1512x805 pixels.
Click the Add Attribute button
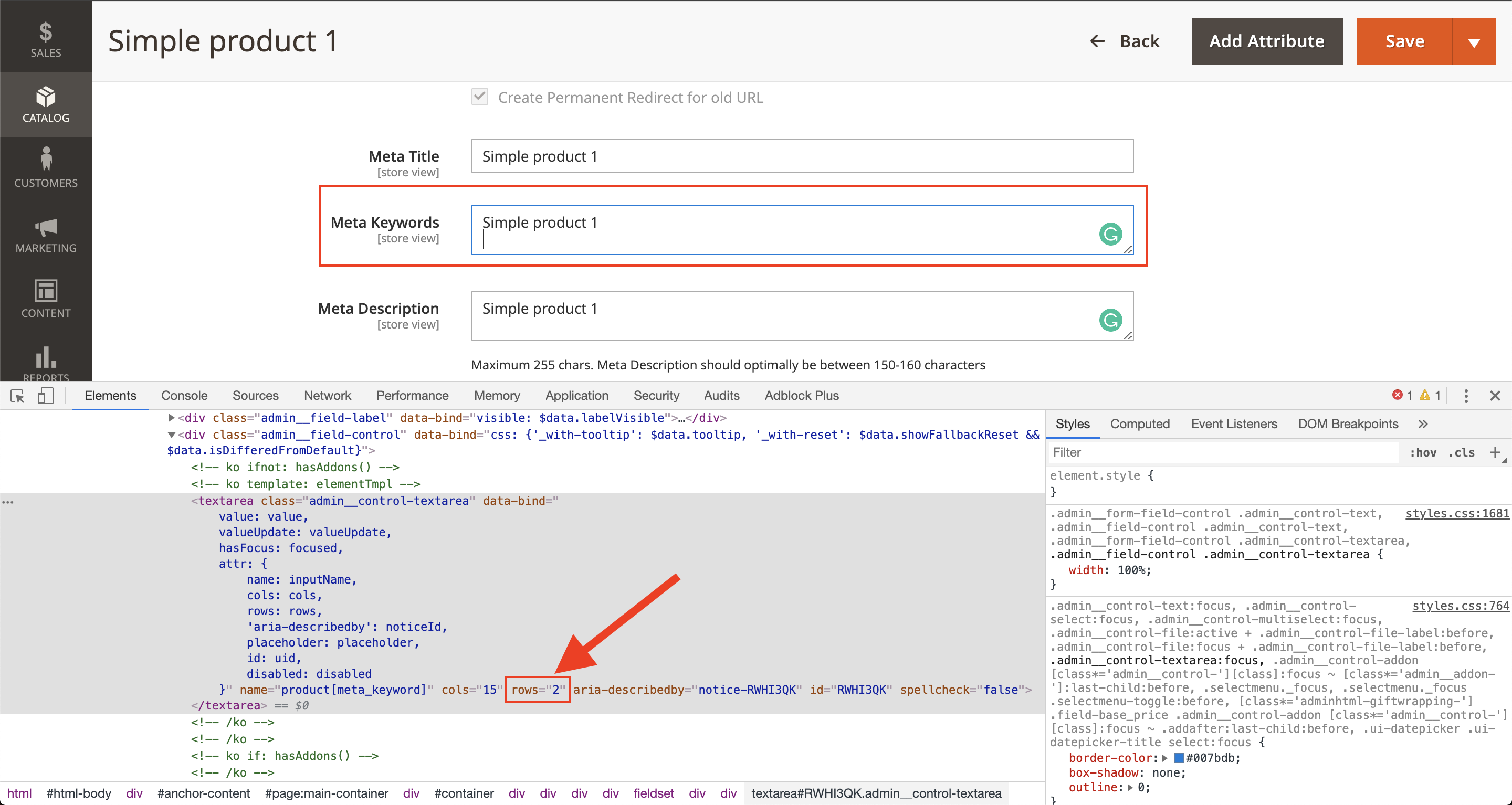pos(1266,41)
